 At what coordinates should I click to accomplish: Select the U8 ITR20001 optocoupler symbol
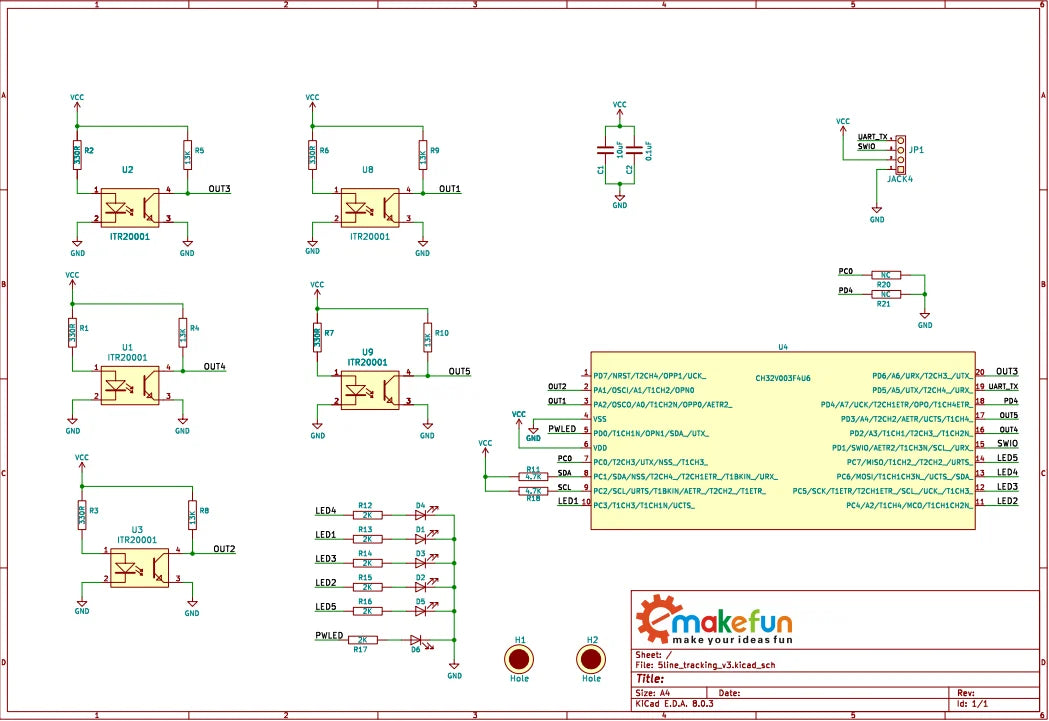[370, 208]
